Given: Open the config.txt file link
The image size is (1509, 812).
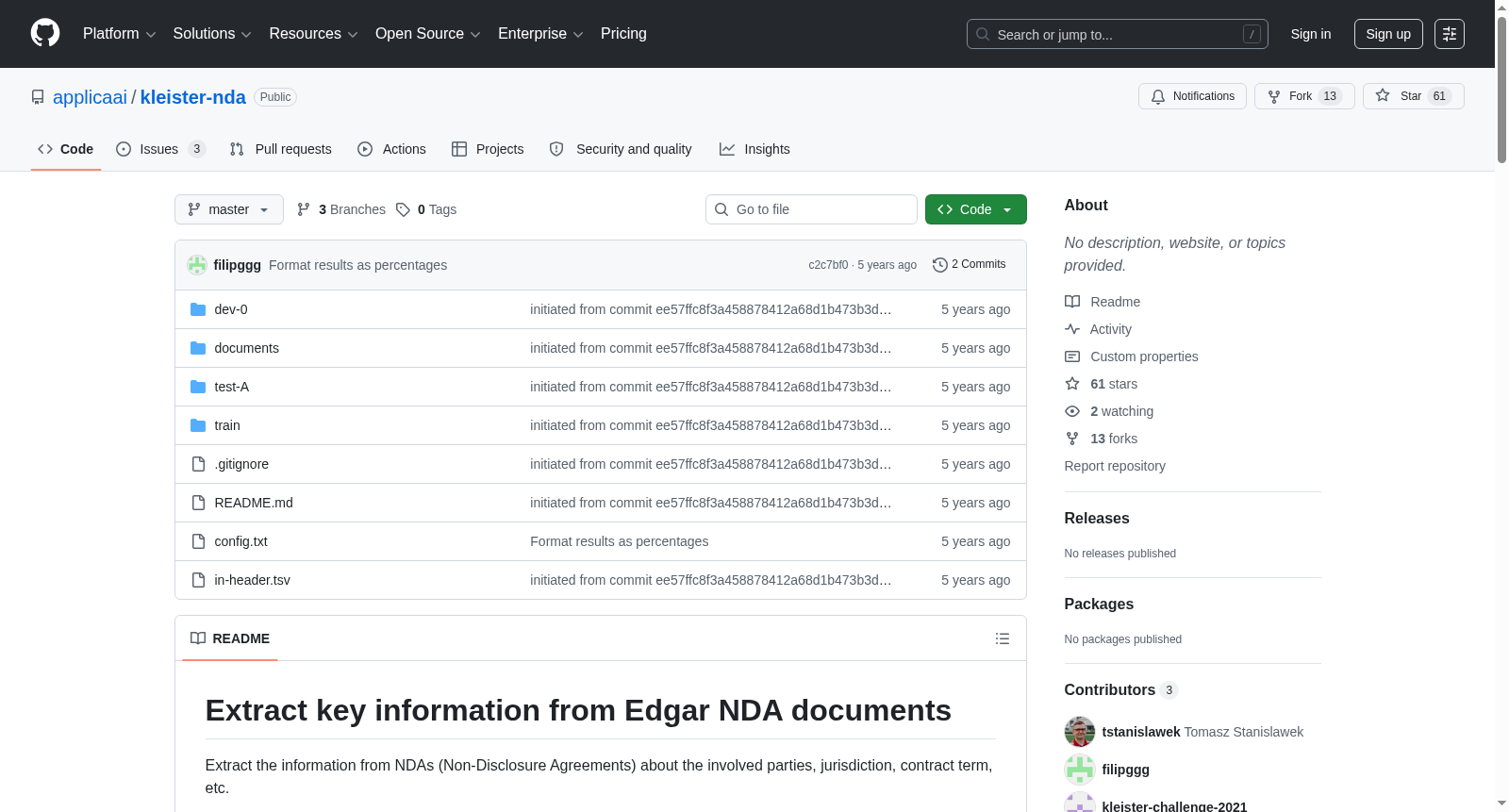Looking at the screenshot, I should click(x=241, y=541).
